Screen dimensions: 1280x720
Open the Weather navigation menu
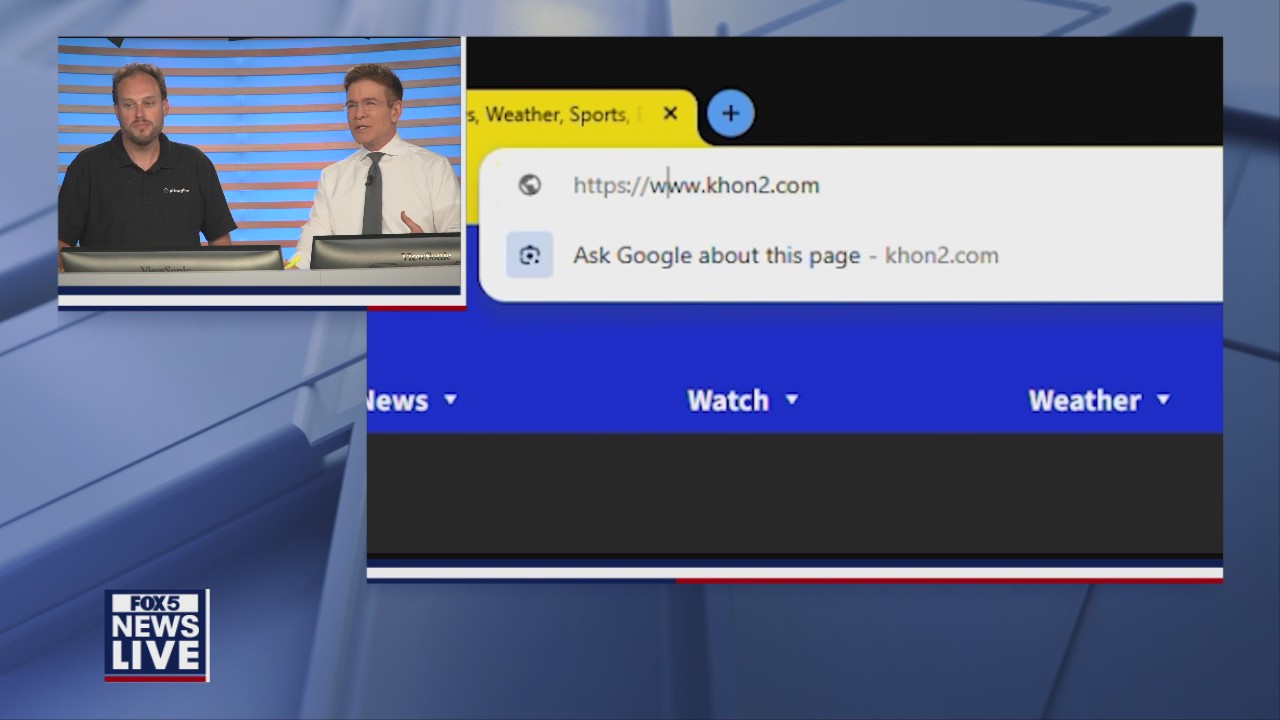(x=1084, y=400)
